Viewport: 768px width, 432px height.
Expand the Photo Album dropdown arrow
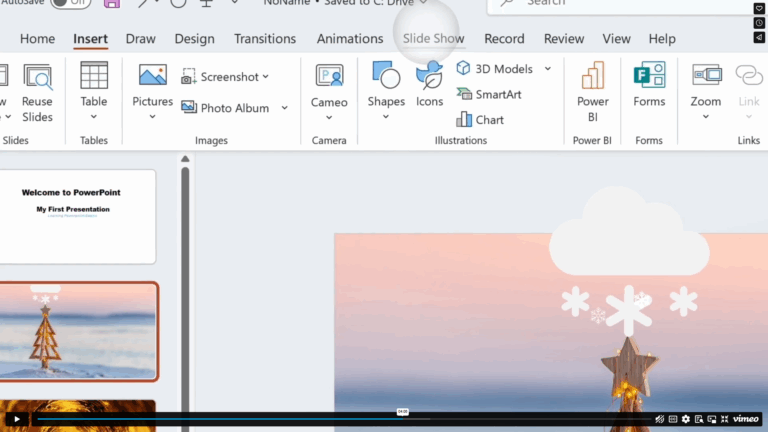pos(285,108)
